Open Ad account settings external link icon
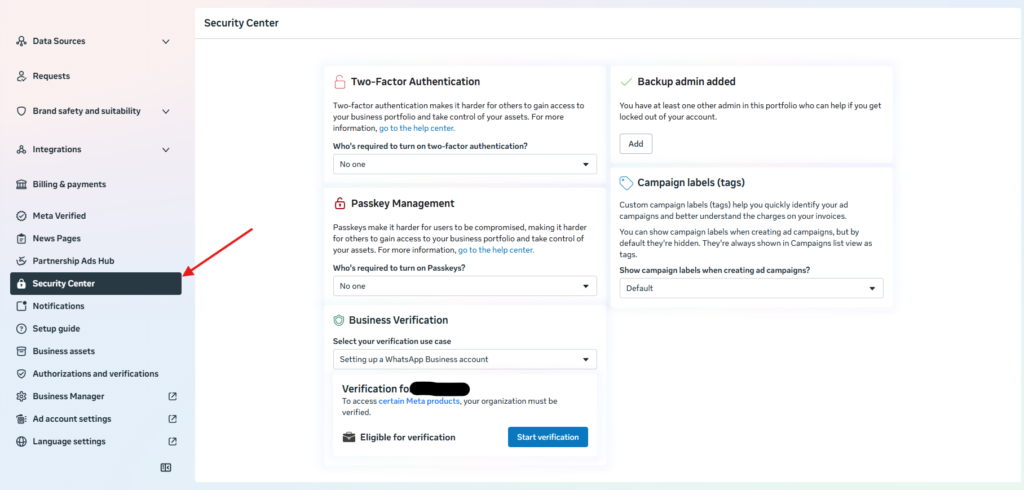 [172, 419]
